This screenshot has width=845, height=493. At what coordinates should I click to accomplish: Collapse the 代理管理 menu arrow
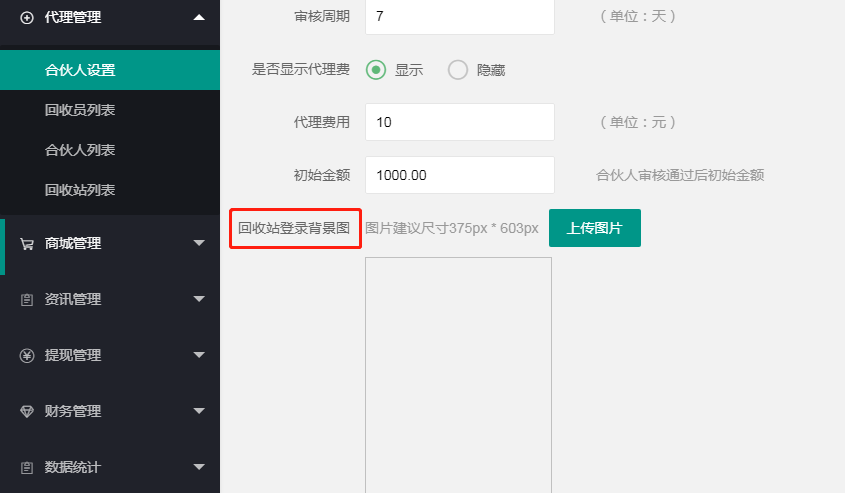(x=199, y=17)
